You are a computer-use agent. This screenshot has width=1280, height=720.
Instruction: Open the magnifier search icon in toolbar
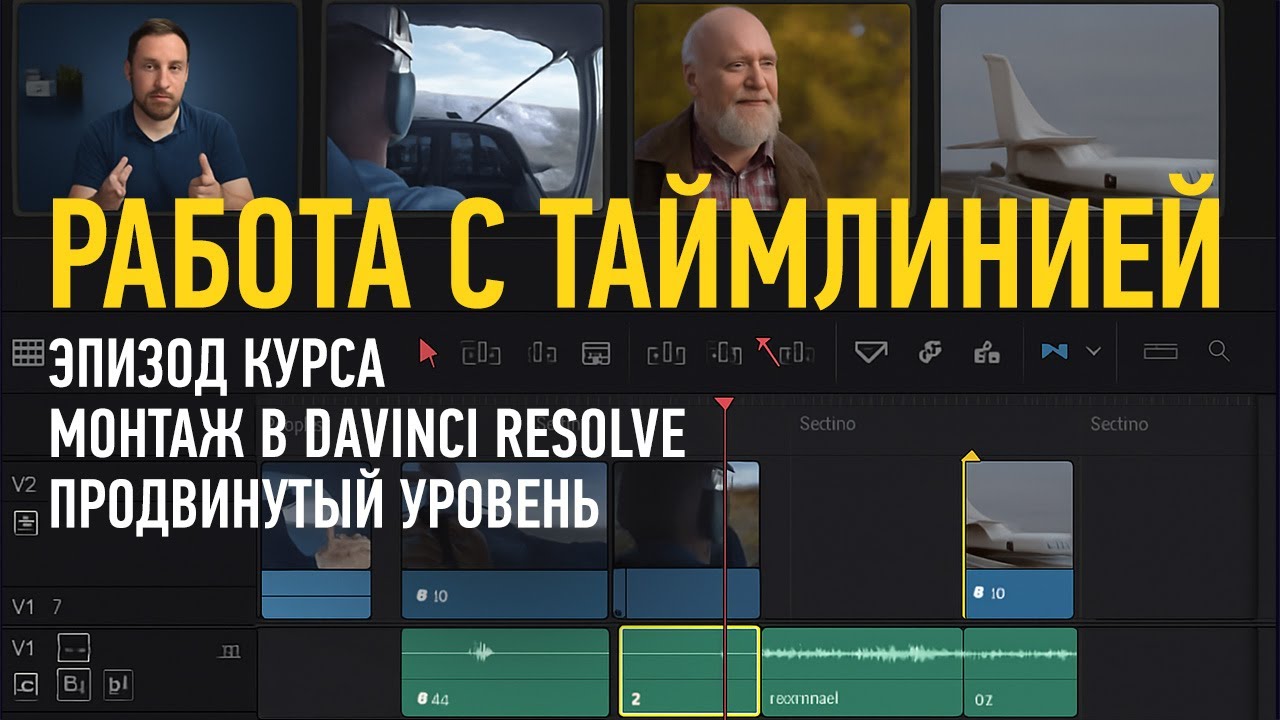click(x=1218, y=351)
